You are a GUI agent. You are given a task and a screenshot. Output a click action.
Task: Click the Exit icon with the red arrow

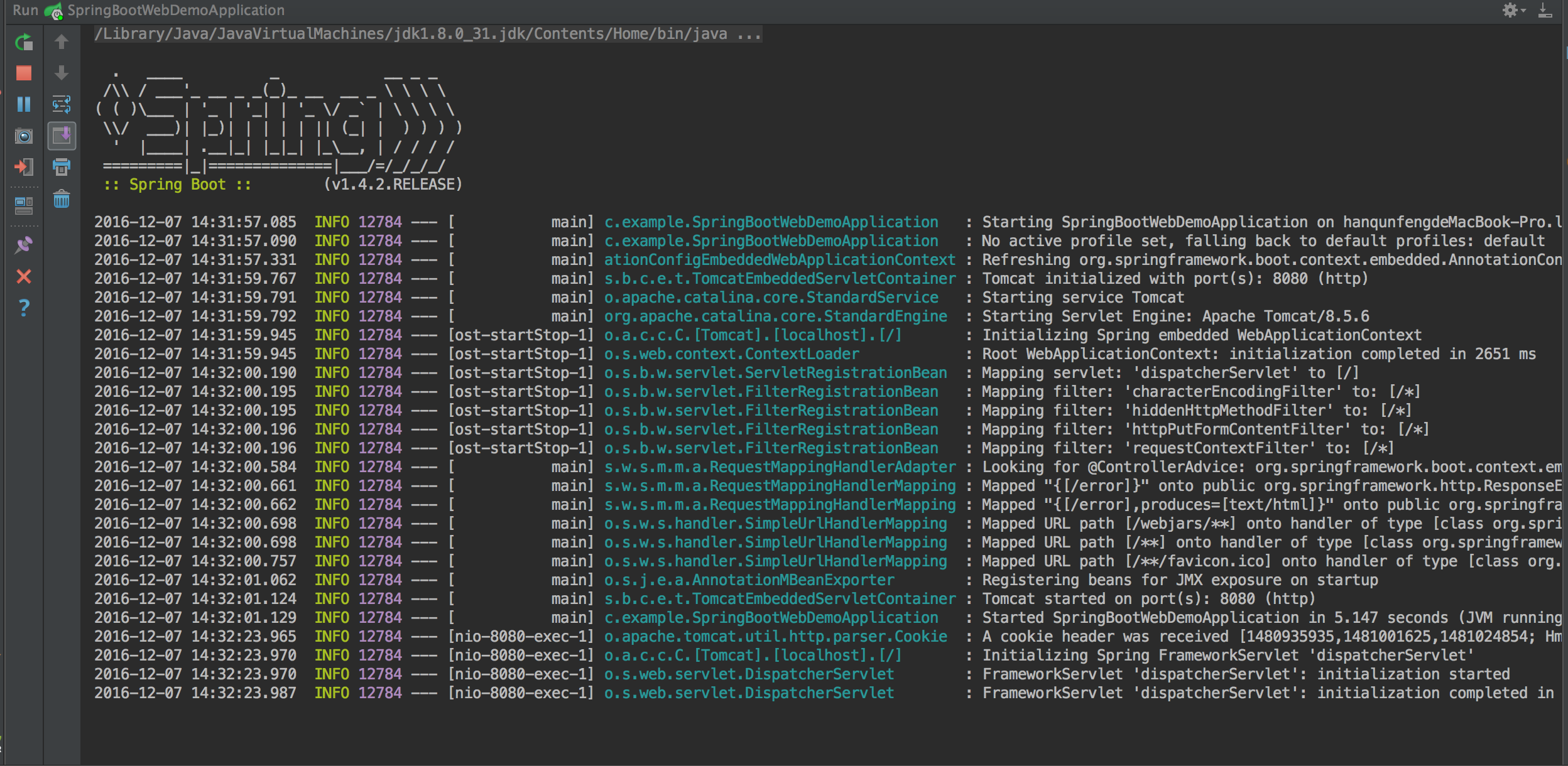point(24,167)
